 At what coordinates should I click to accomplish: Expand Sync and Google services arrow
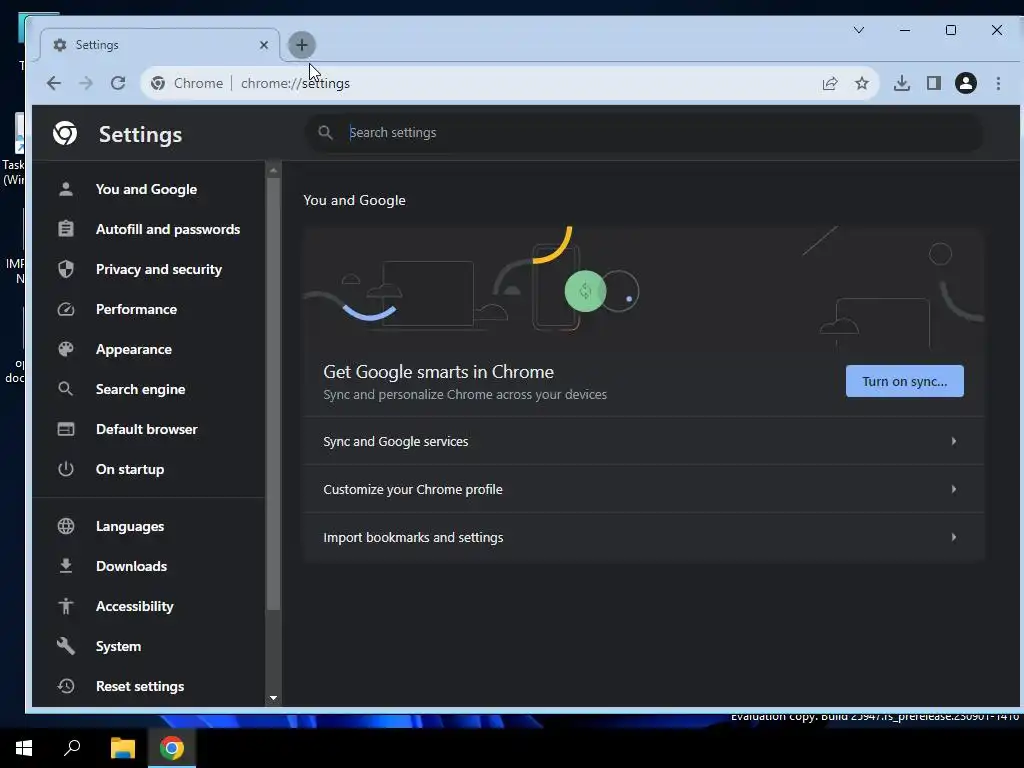(953, 441)
